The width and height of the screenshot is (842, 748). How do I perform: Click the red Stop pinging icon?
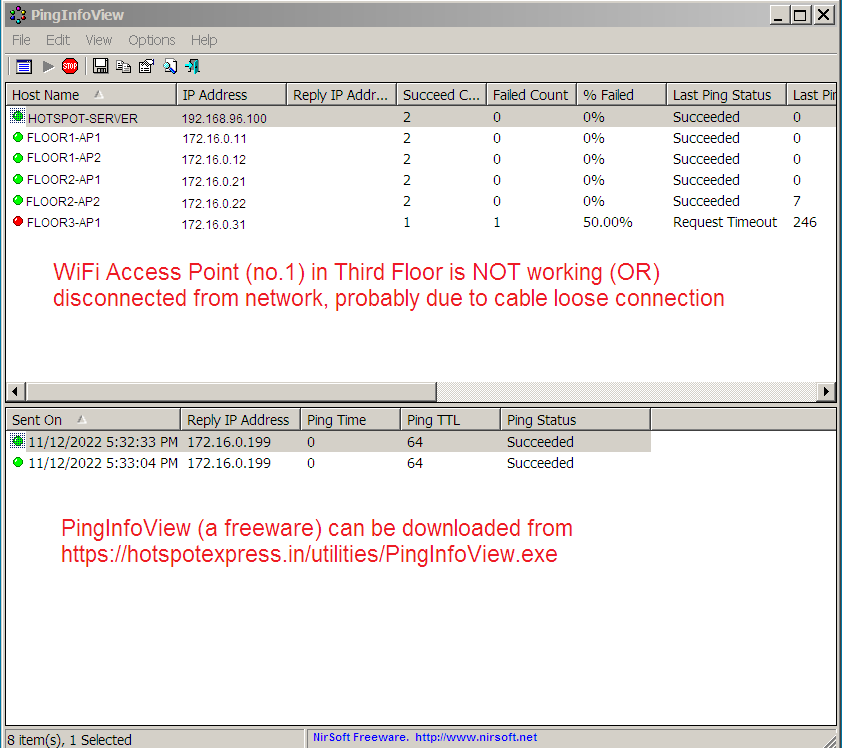coord(70,66)
